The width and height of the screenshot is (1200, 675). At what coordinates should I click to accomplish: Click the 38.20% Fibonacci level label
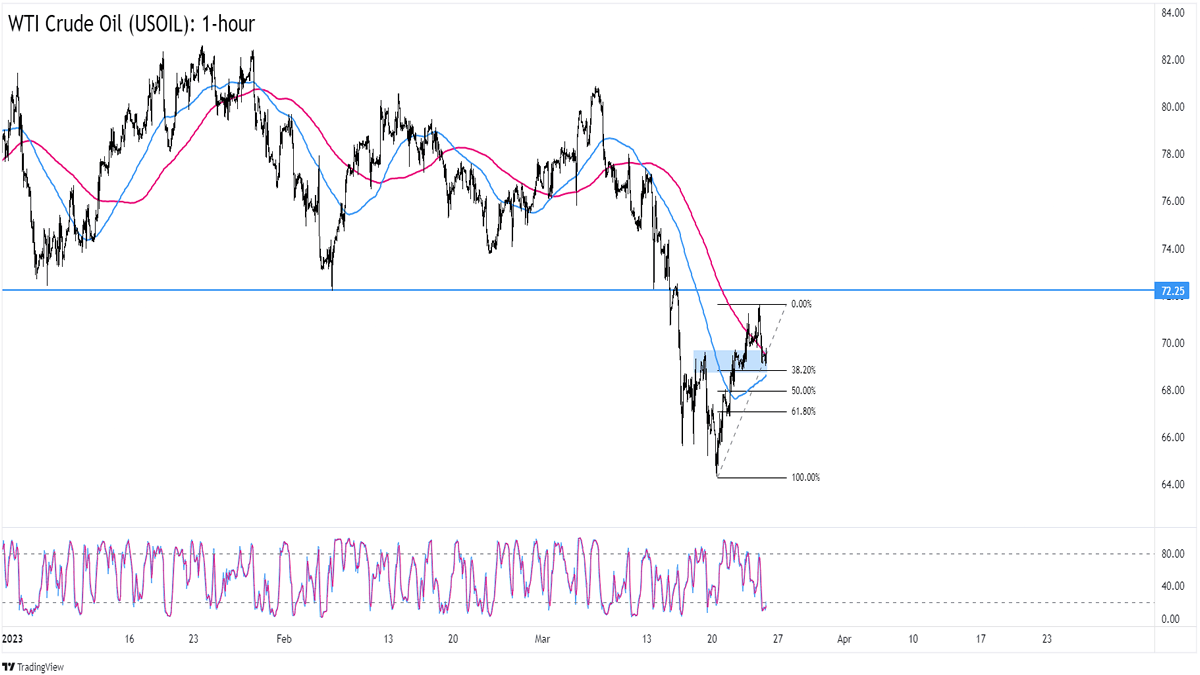(x=803, y=370)
